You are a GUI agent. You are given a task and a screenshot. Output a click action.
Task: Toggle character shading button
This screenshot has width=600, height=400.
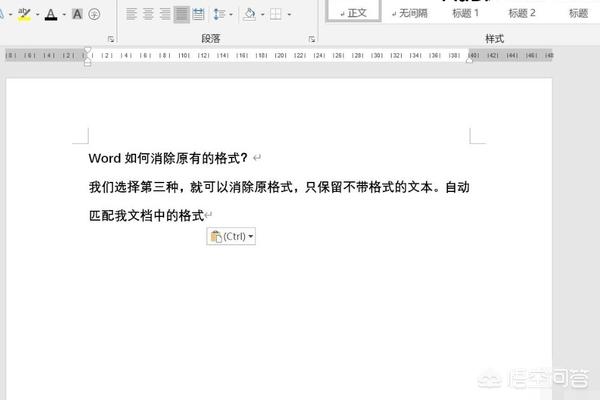coord(77,14)
